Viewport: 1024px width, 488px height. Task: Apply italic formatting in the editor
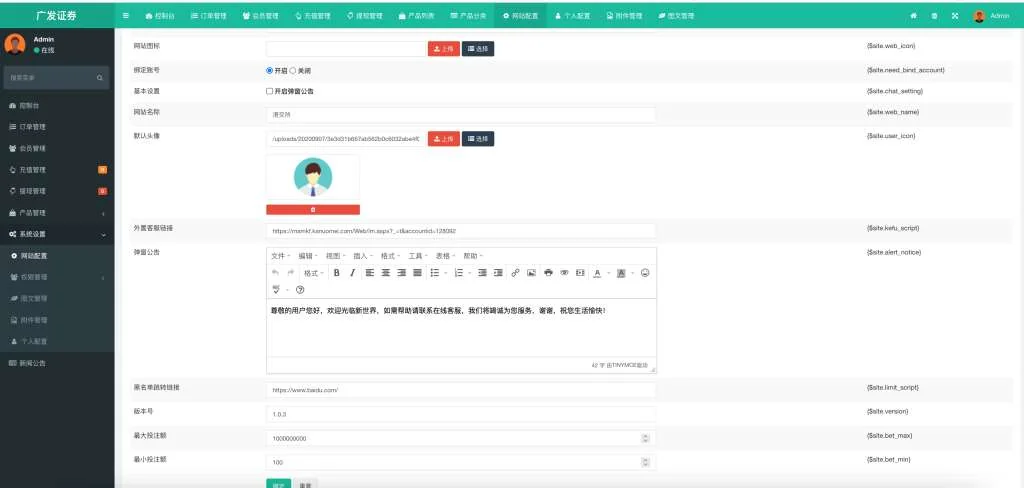coord(353,272)
